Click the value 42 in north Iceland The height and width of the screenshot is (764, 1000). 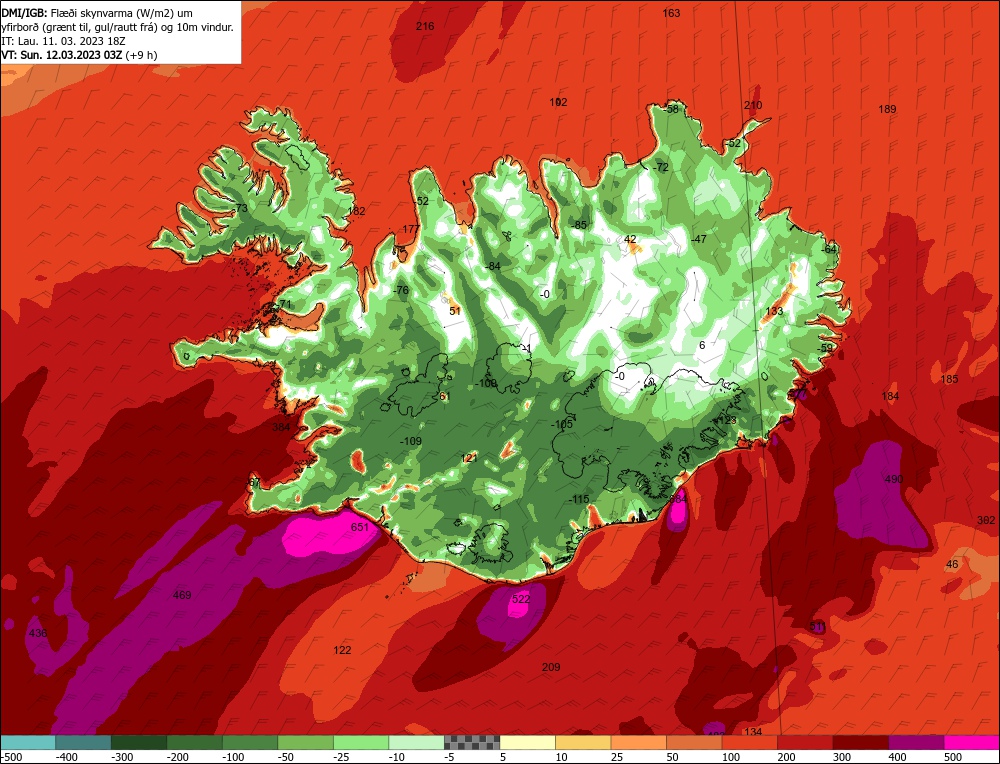pos(630,239)
